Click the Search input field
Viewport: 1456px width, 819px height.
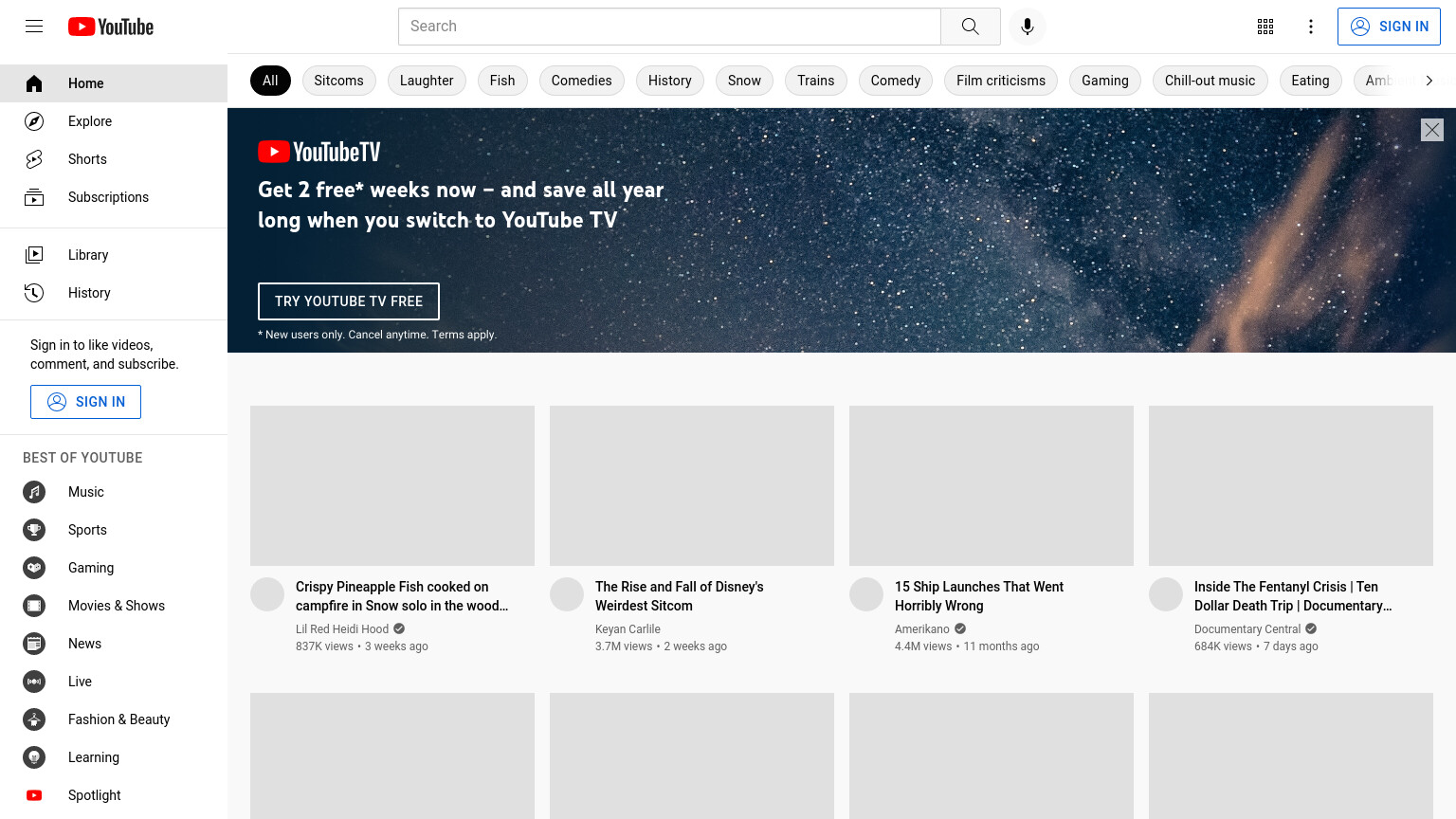[669, 27]
